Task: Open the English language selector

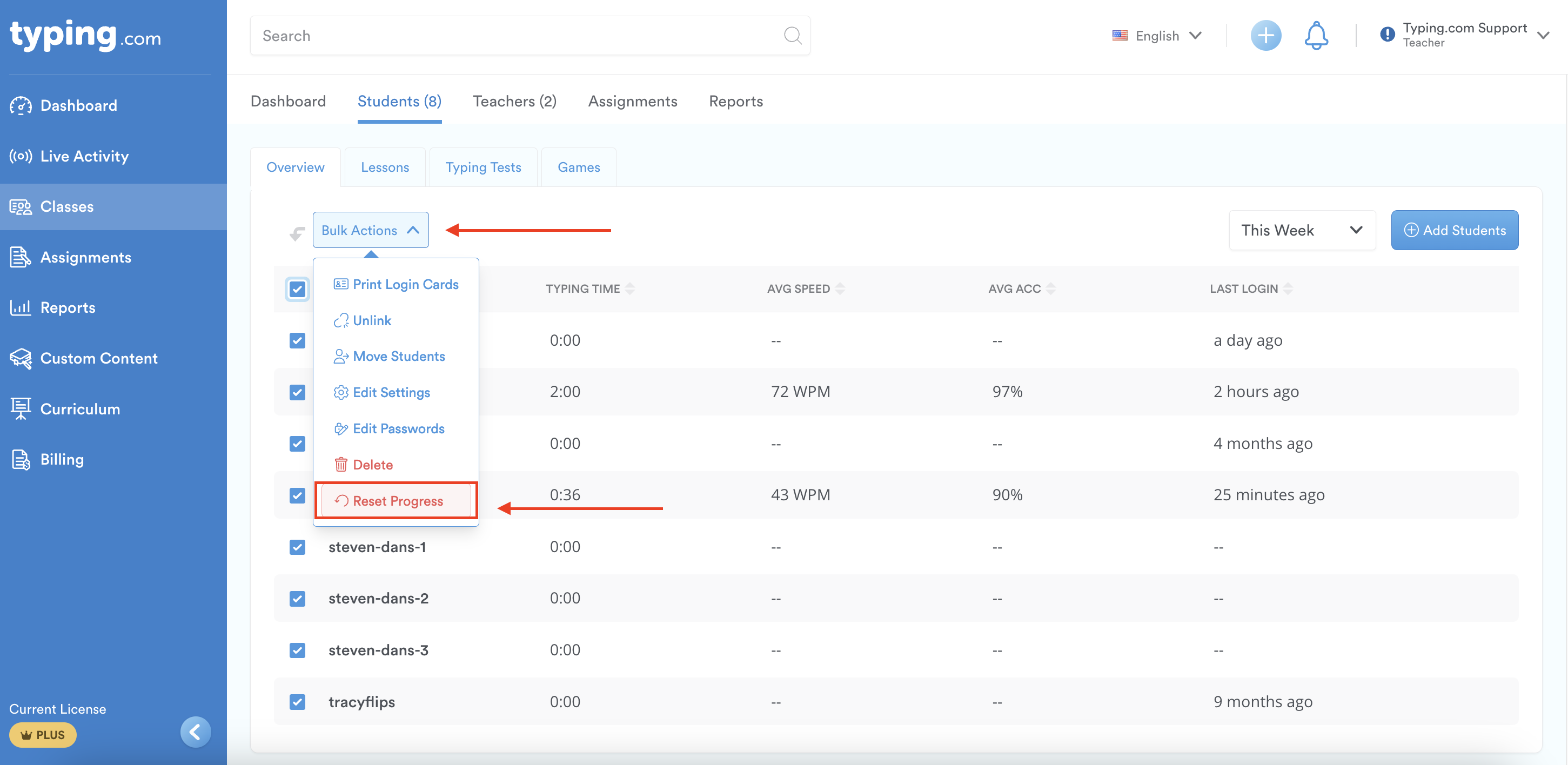Action: pyautogui.click(x=1156, y=36)
